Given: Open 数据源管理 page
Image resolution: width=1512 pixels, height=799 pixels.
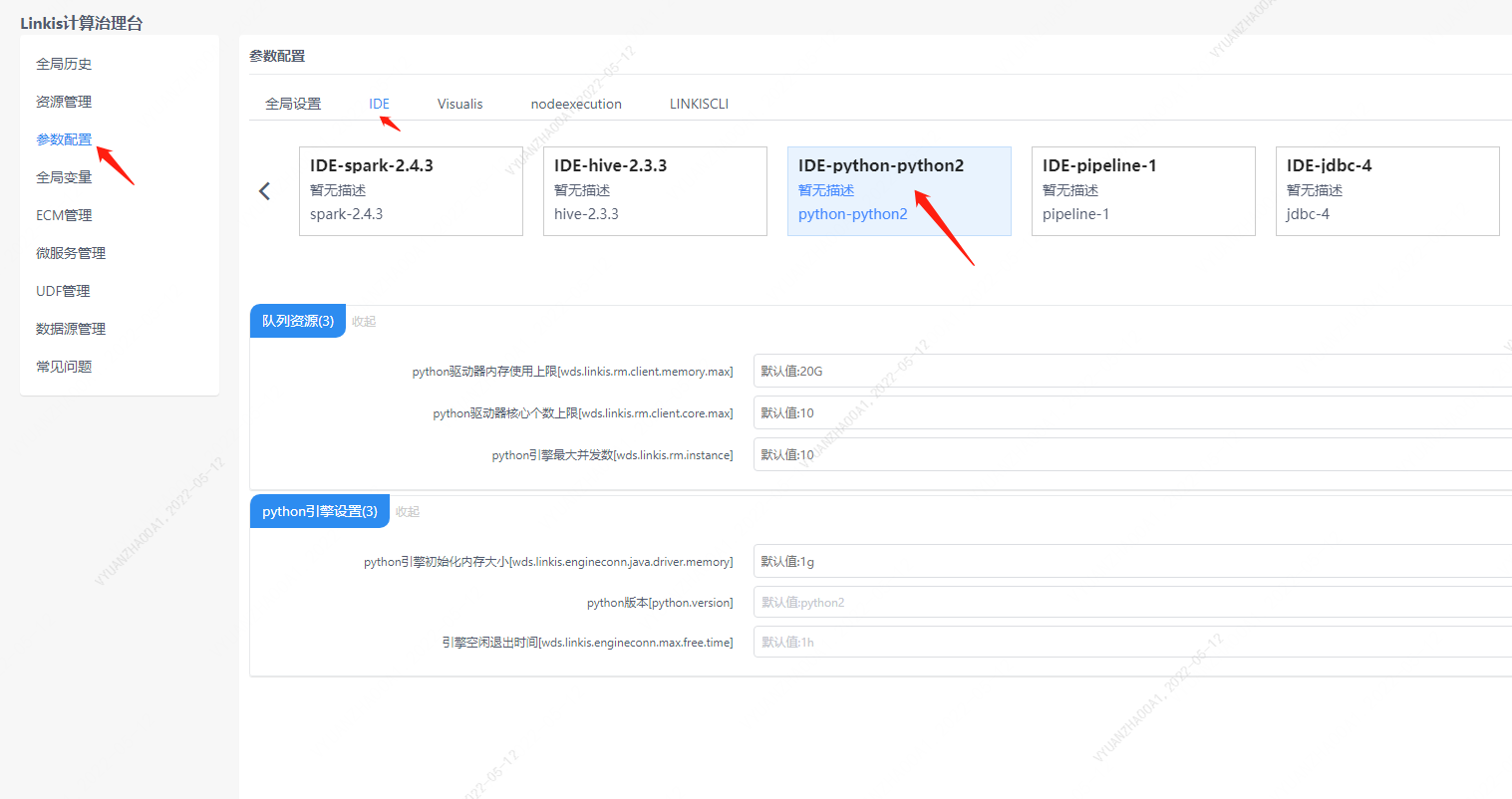Looking at the screenshot, I should click(x=72, y=328).
